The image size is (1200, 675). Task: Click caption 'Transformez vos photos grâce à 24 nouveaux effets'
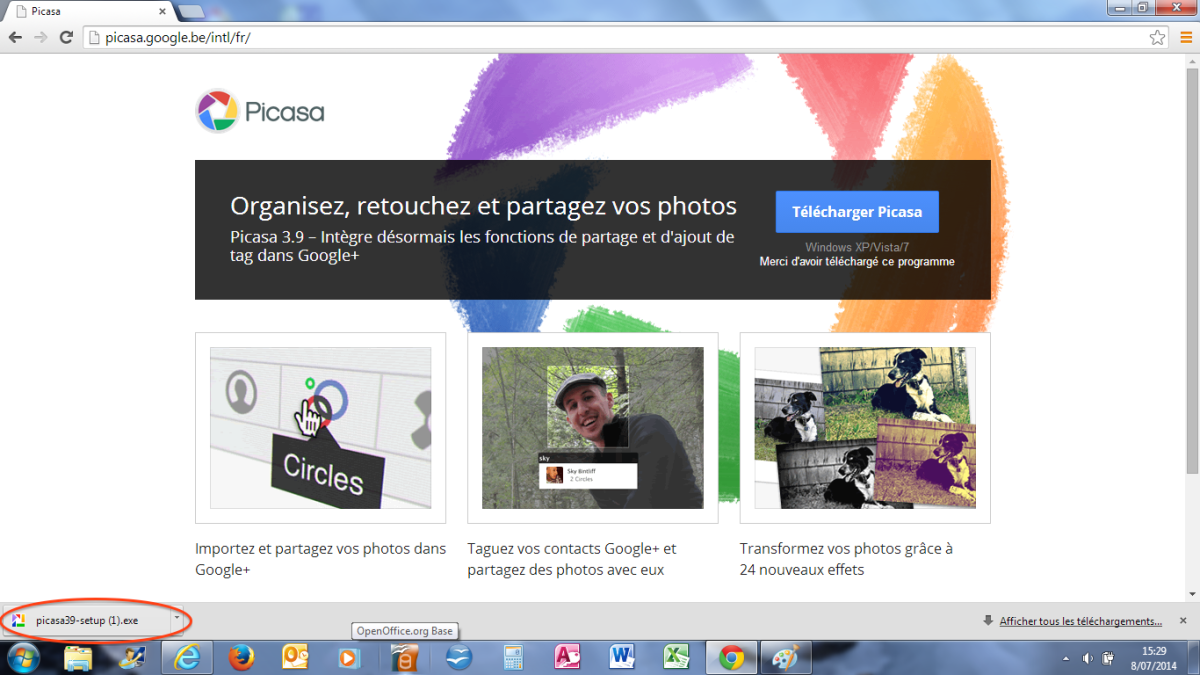click(x=846, y=559)
